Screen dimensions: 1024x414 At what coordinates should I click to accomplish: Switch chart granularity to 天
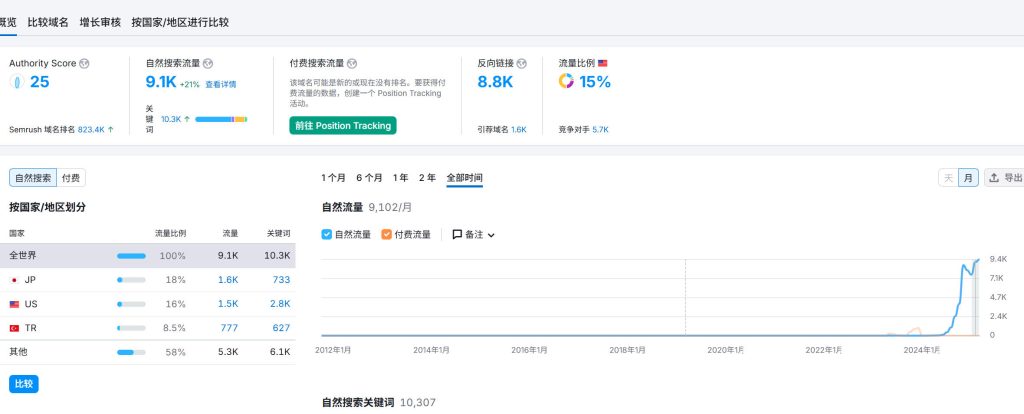[948, 178]
